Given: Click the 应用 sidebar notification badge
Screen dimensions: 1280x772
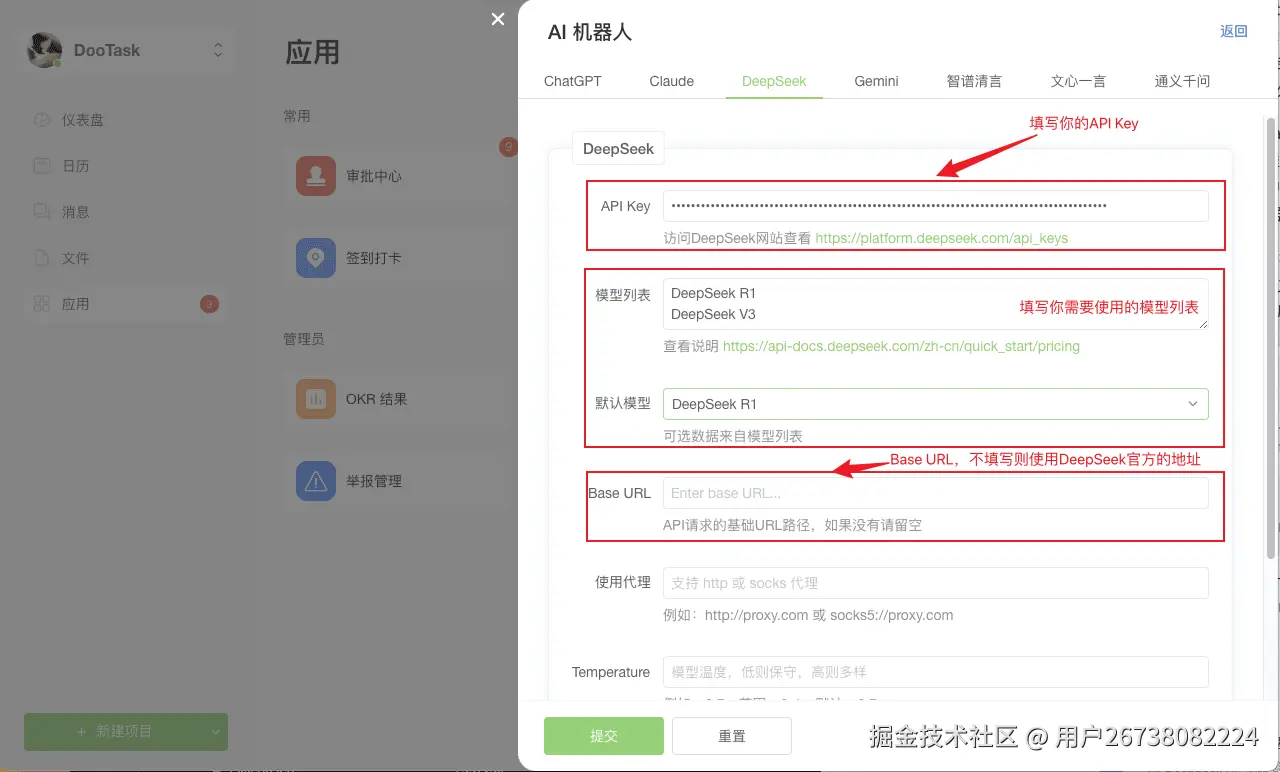Looking at the screenshot, I should click(x=209, y=304).
